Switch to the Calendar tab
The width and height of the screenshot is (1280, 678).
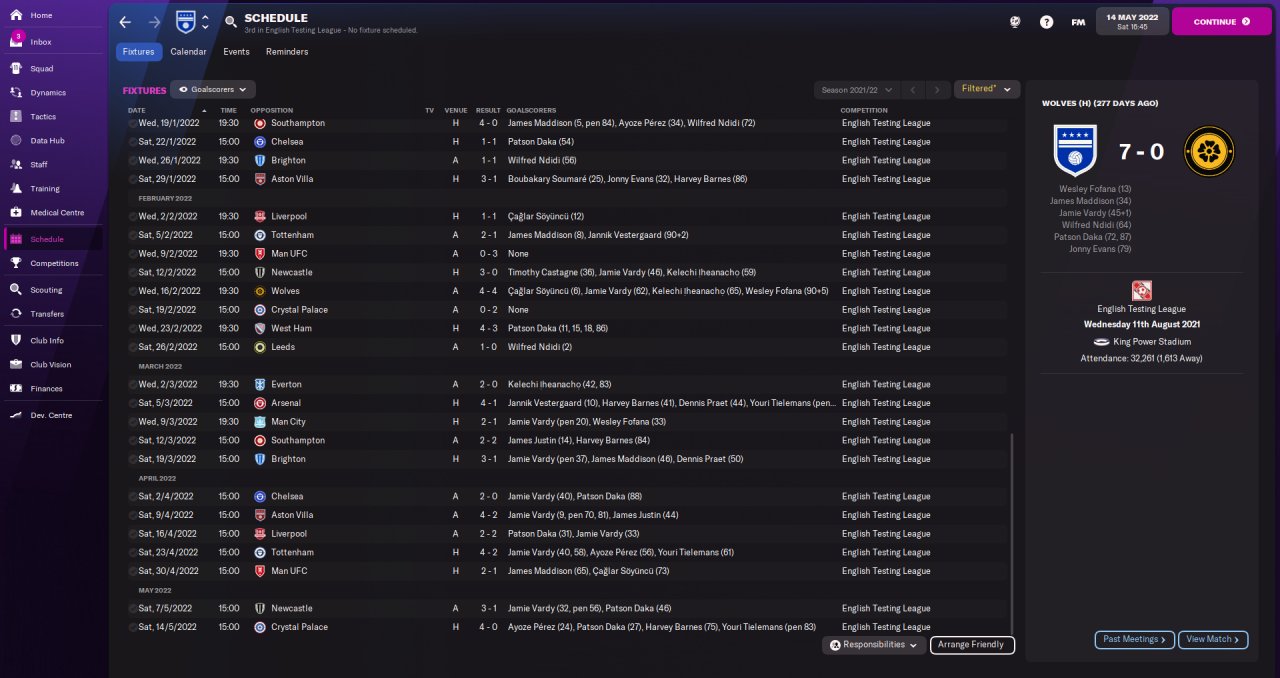click(x=188, y=52)
